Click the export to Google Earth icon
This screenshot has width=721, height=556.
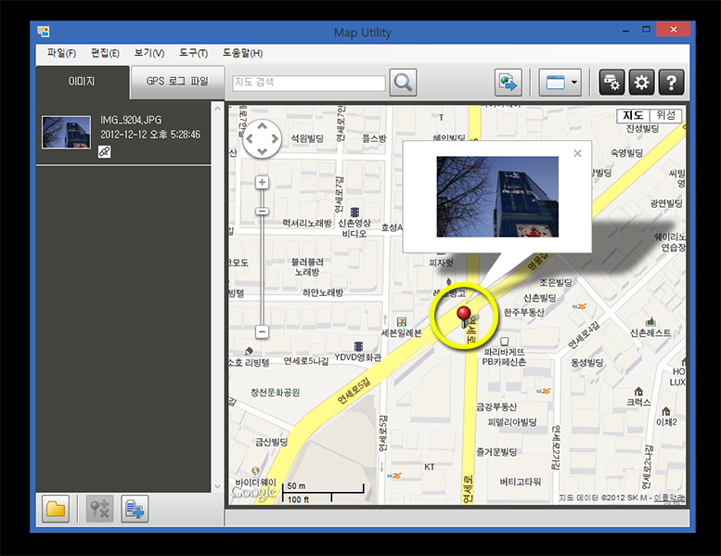click(x=508, y=83)
